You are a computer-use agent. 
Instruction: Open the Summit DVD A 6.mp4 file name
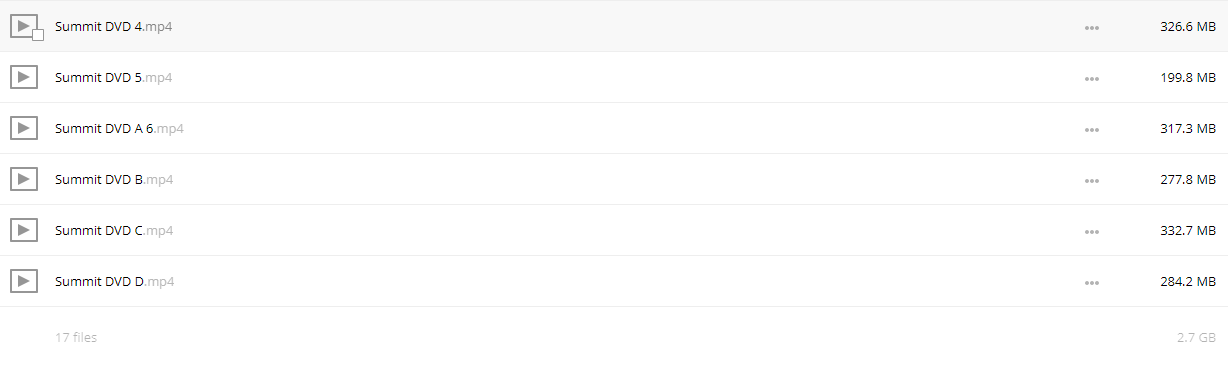119,128
